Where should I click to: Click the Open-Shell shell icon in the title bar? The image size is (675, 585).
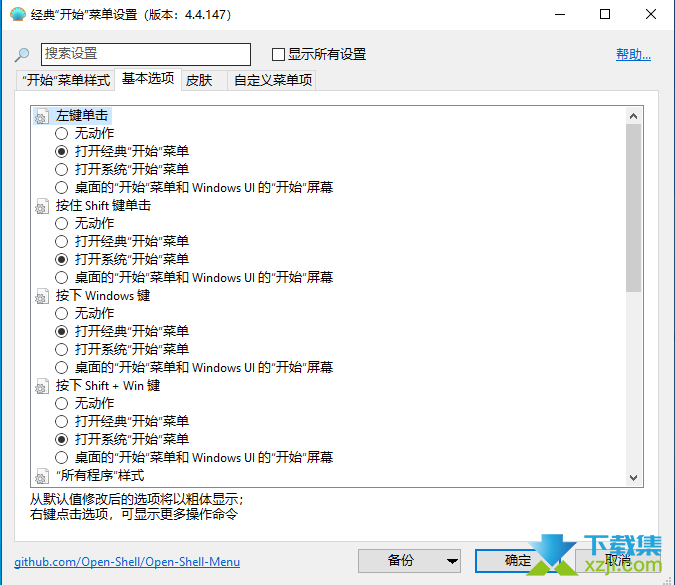tap(18, 14)
